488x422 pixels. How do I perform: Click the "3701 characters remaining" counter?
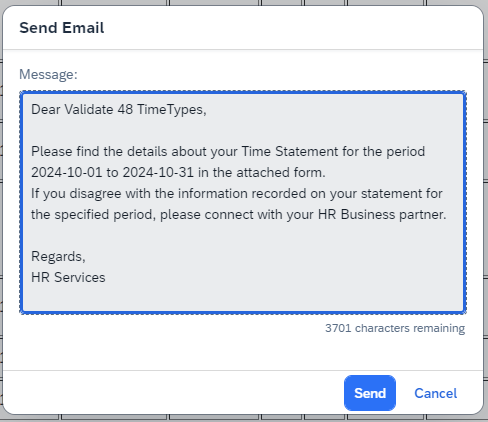pyautogui.click(x=395, y=328)
